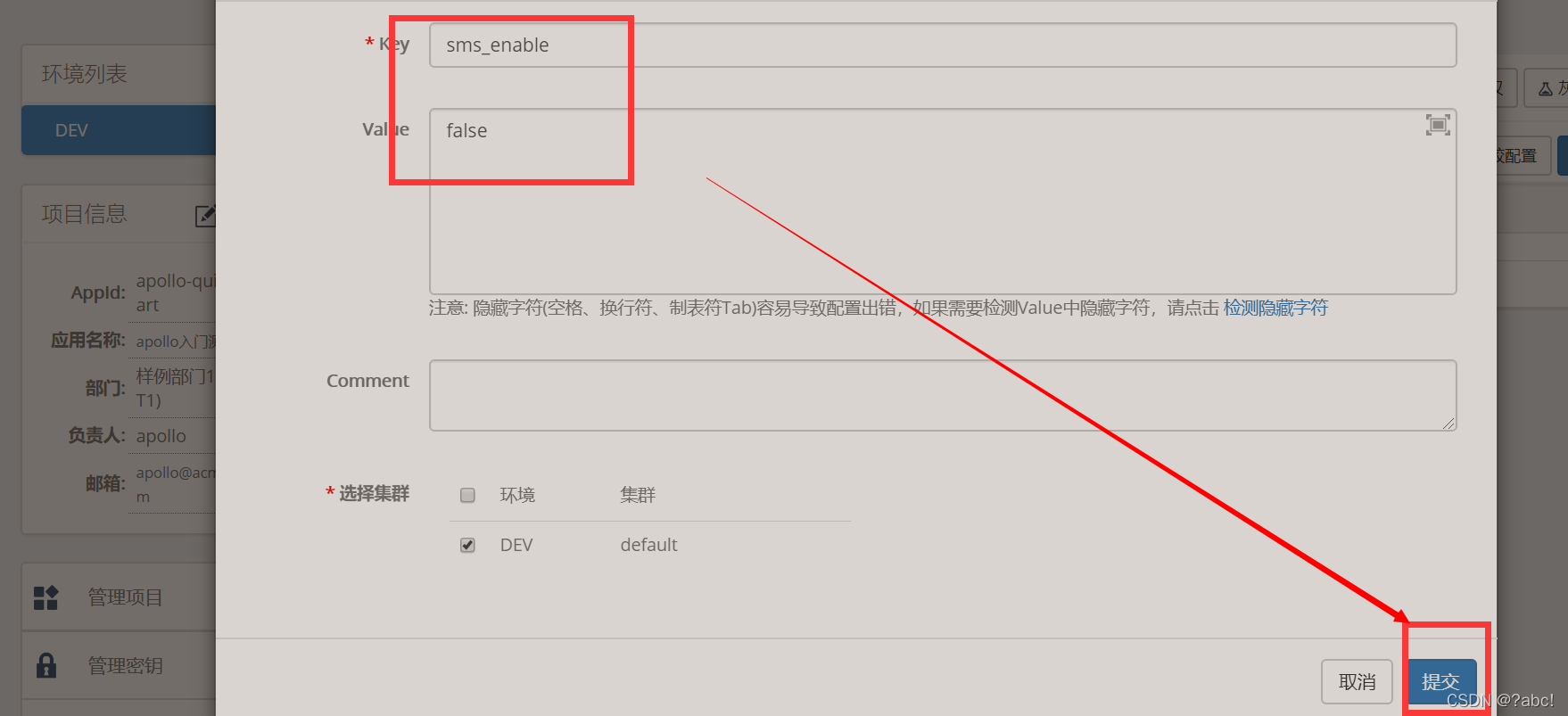Click the Value textarea containing false
The width and height of the screenshot is (1568, 716).
943,202
